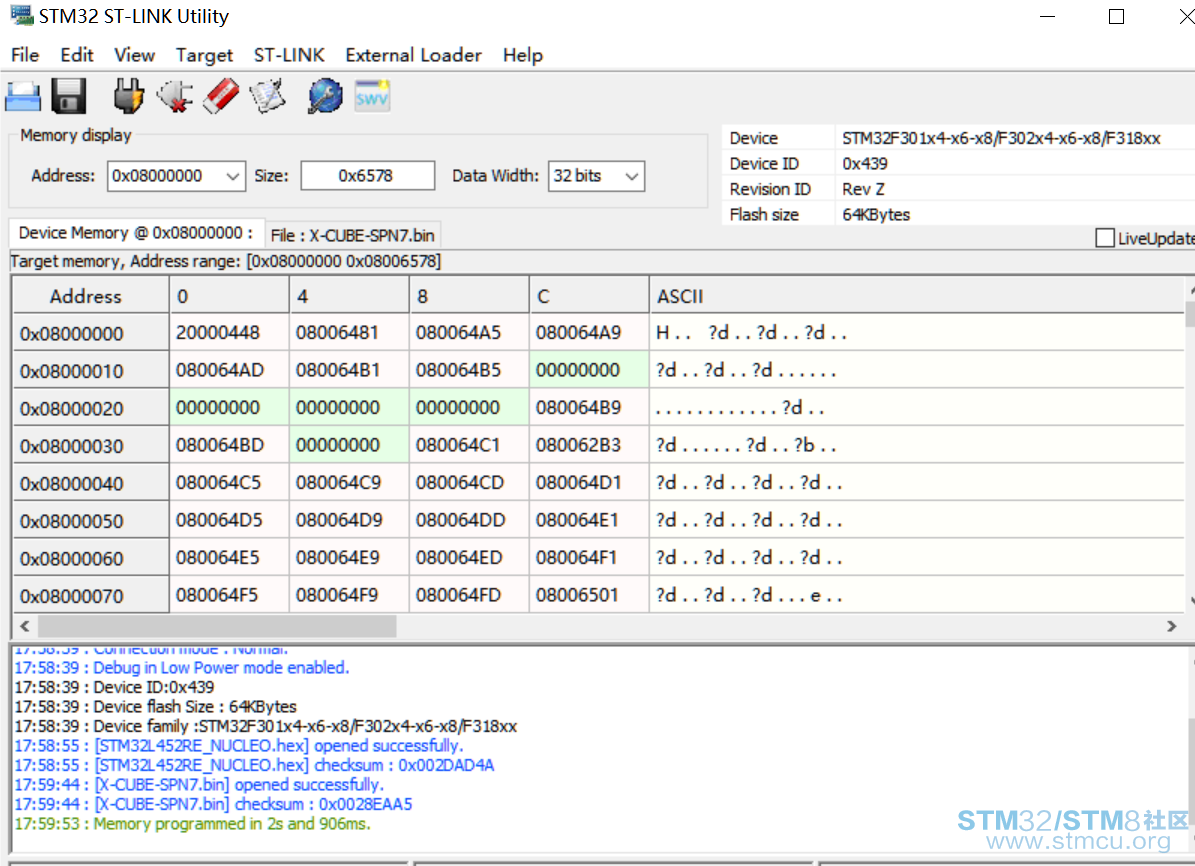The image size is (1195, 866).
Task: Connect to the target with plug icon
Action: point(129,97)
